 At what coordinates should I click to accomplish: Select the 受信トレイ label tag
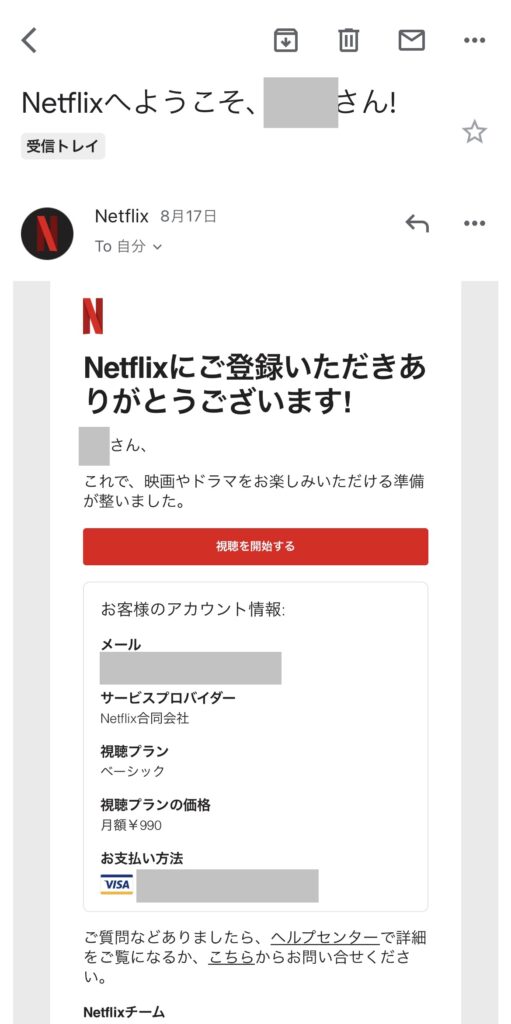(x=63, y=146)
